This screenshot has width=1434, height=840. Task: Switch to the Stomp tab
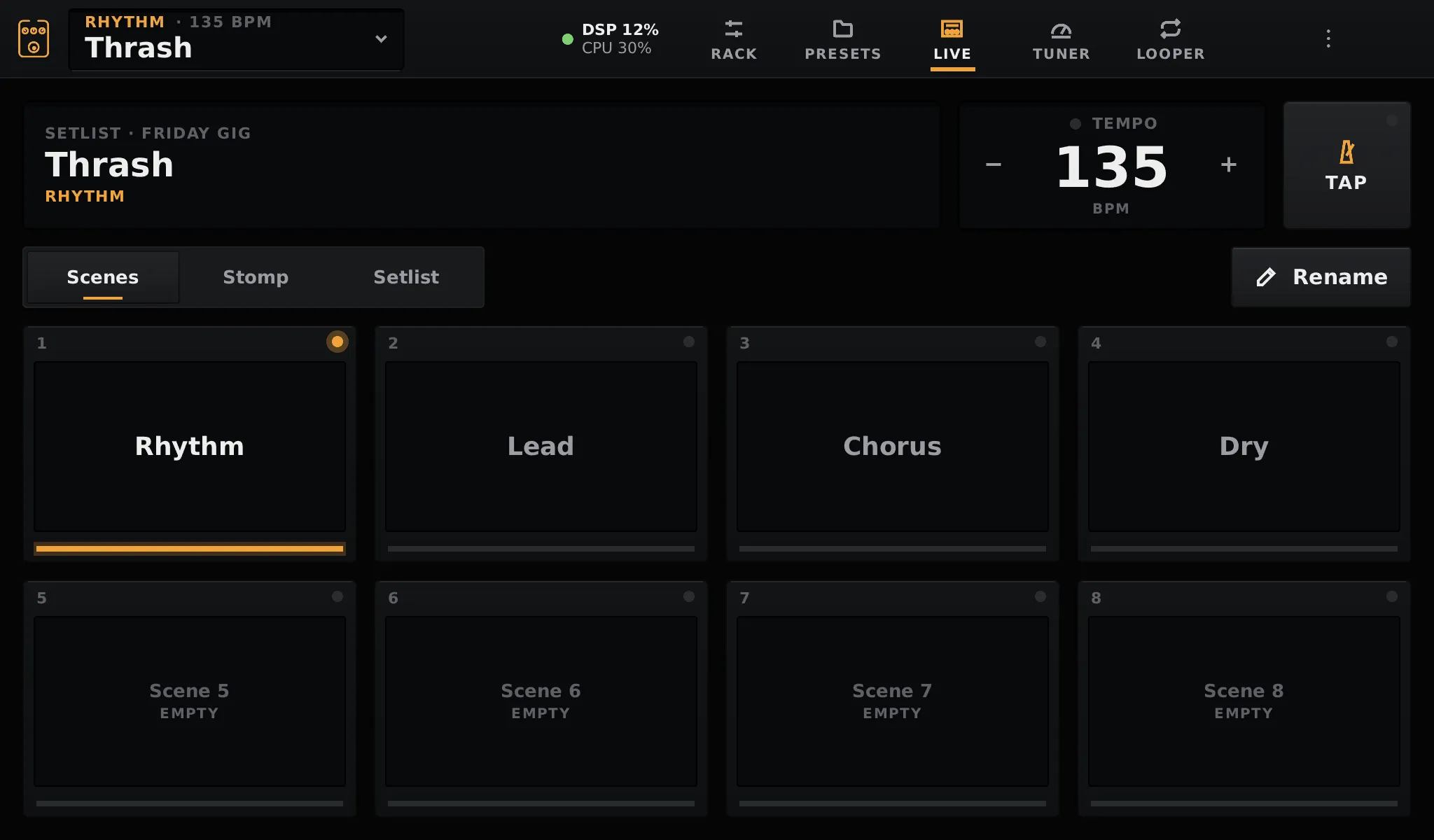click(x=256, y=277)
